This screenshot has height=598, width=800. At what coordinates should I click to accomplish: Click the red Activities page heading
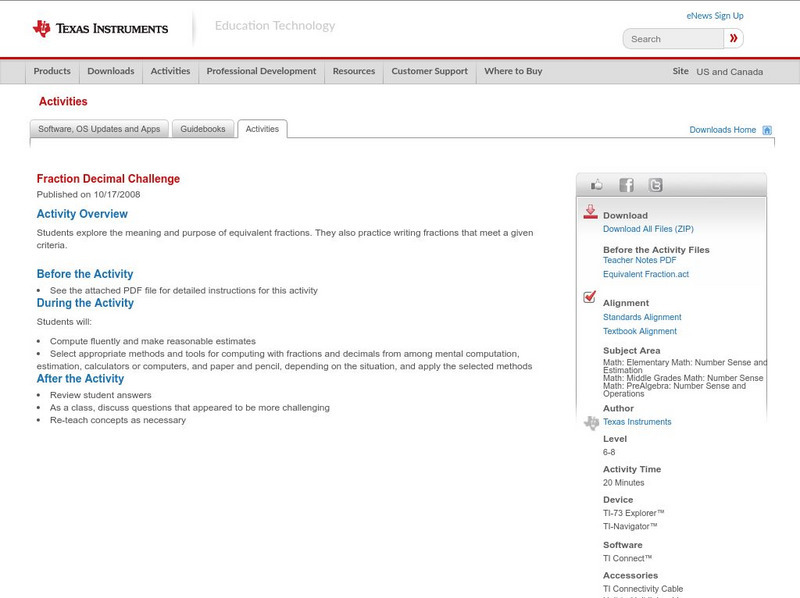[63, 102]
